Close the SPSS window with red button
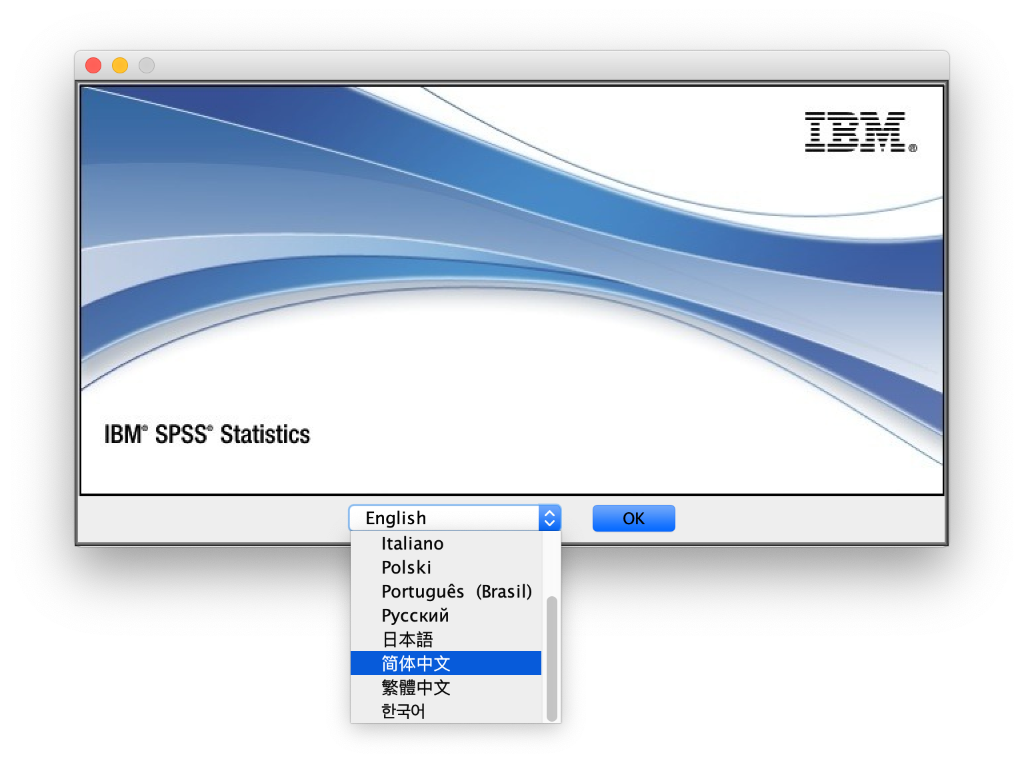Screen dimensions: 1024x759 pyautogui.click(x=93, y=65)
